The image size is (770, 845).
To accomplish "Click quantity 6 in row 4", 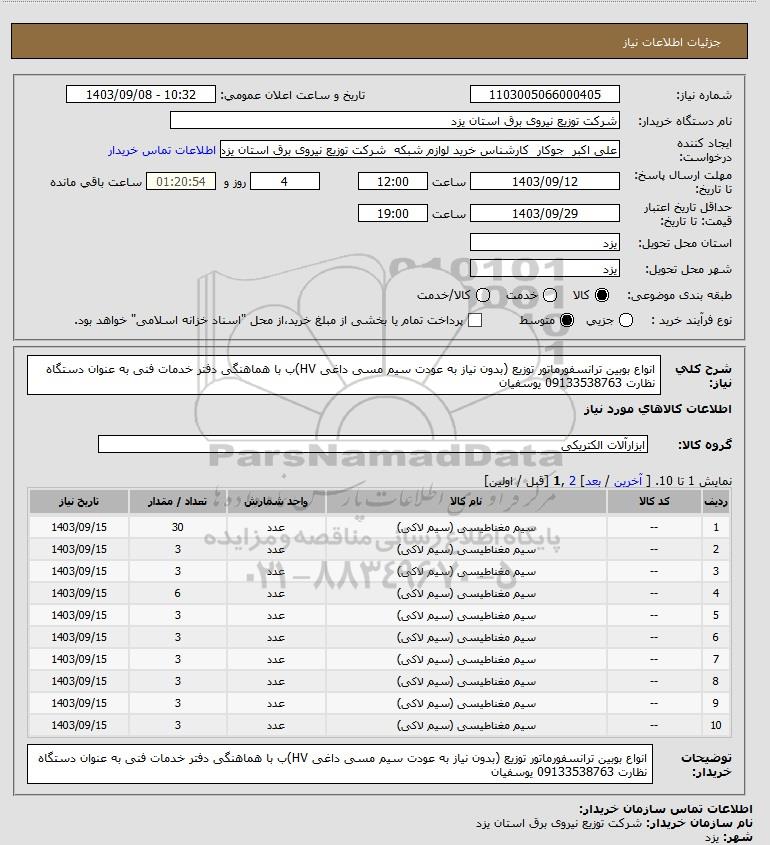I will (x=178, y=593).
